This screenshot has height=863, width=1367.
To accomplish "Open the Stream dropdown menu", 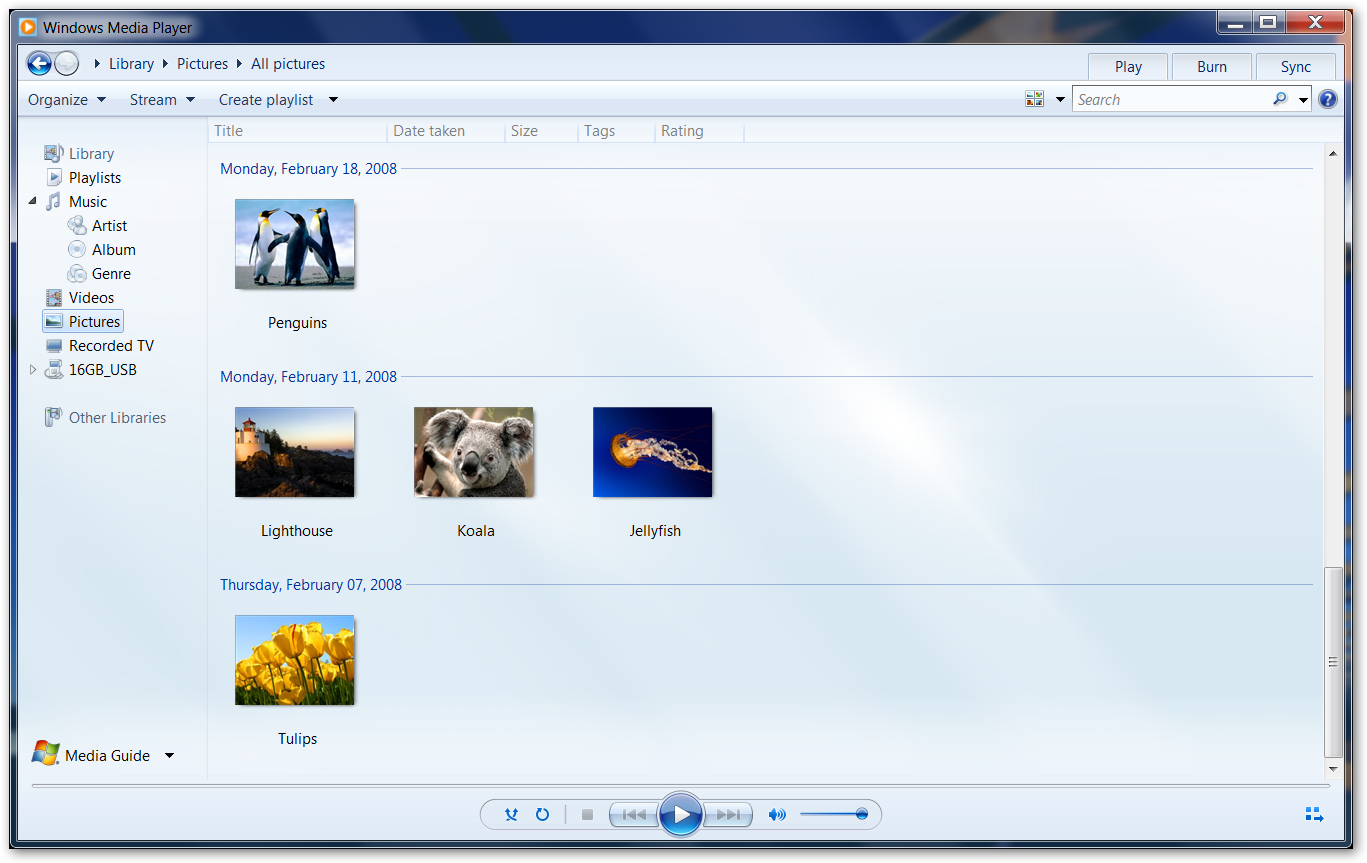I will click(x=162, y=100).
